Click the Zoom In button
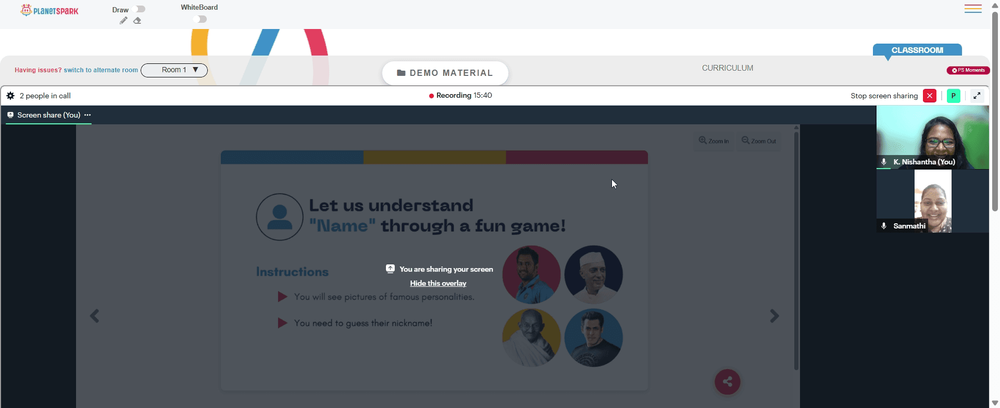Viewport: 1000px width, 408px height. click(714, 141)
